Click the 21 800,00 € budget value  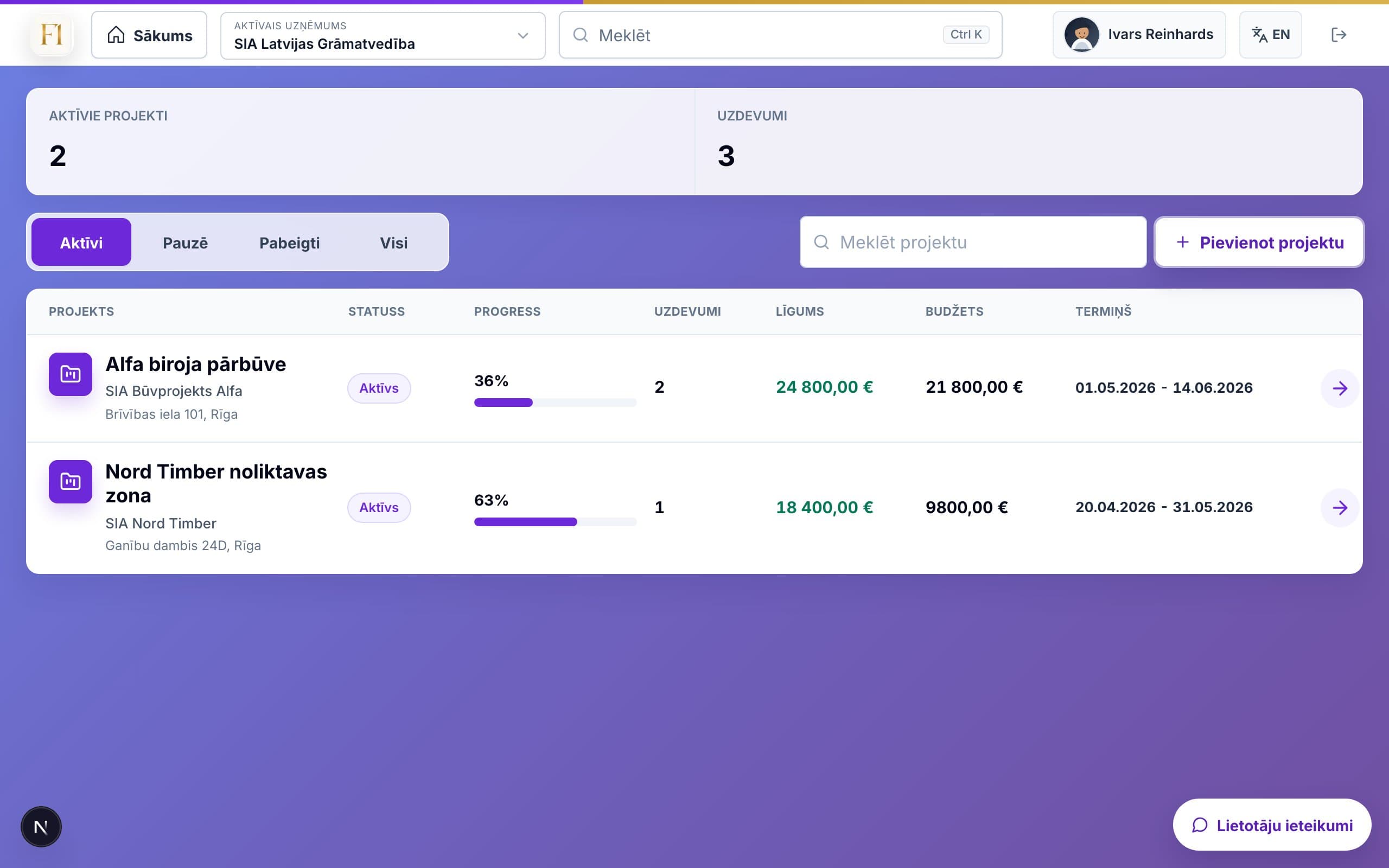pyautogui.click(x=974, y=387)
